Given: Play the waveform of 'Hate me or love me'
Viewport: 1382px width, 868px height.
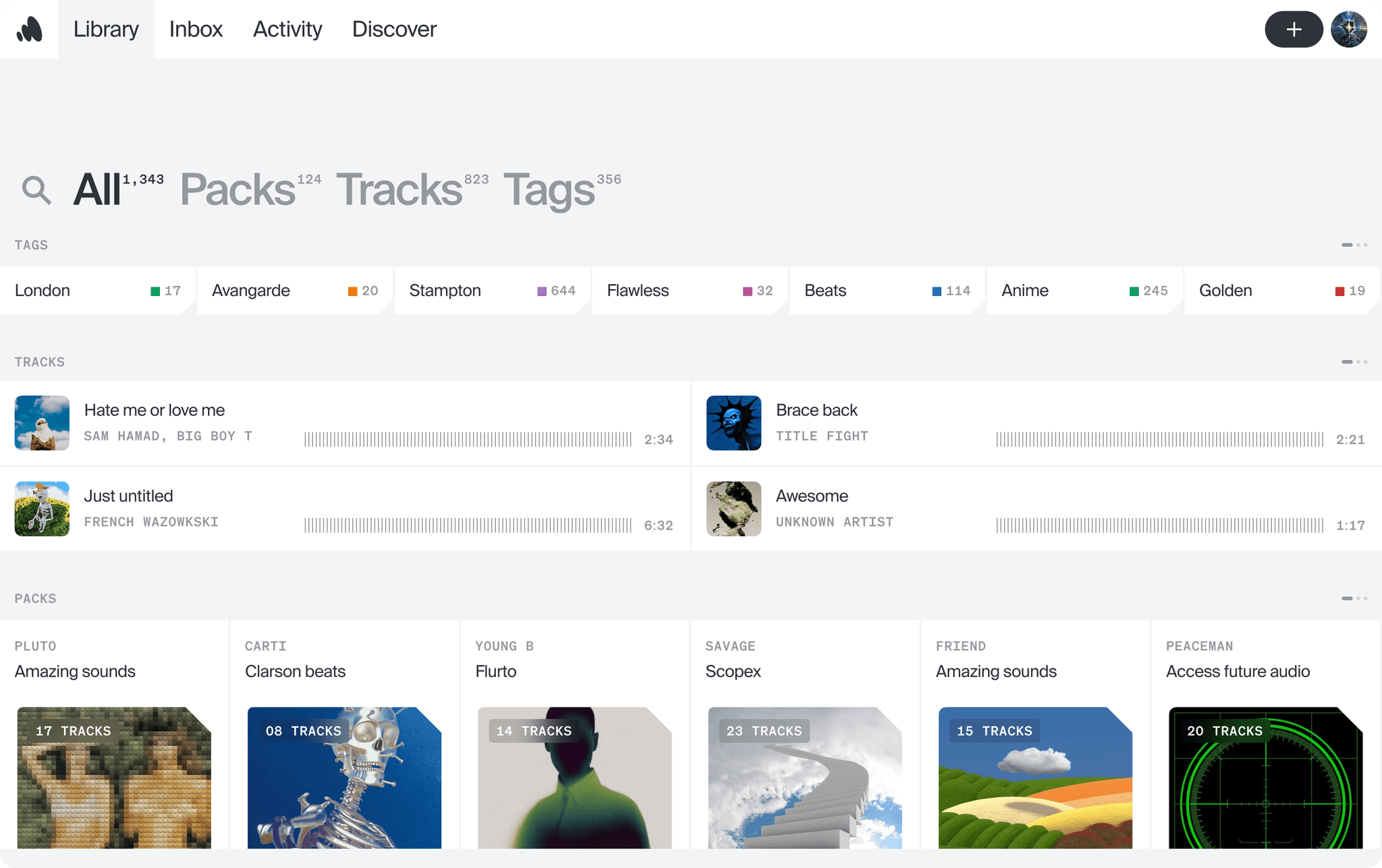Looking at the screenshot, I should (468, 439).
